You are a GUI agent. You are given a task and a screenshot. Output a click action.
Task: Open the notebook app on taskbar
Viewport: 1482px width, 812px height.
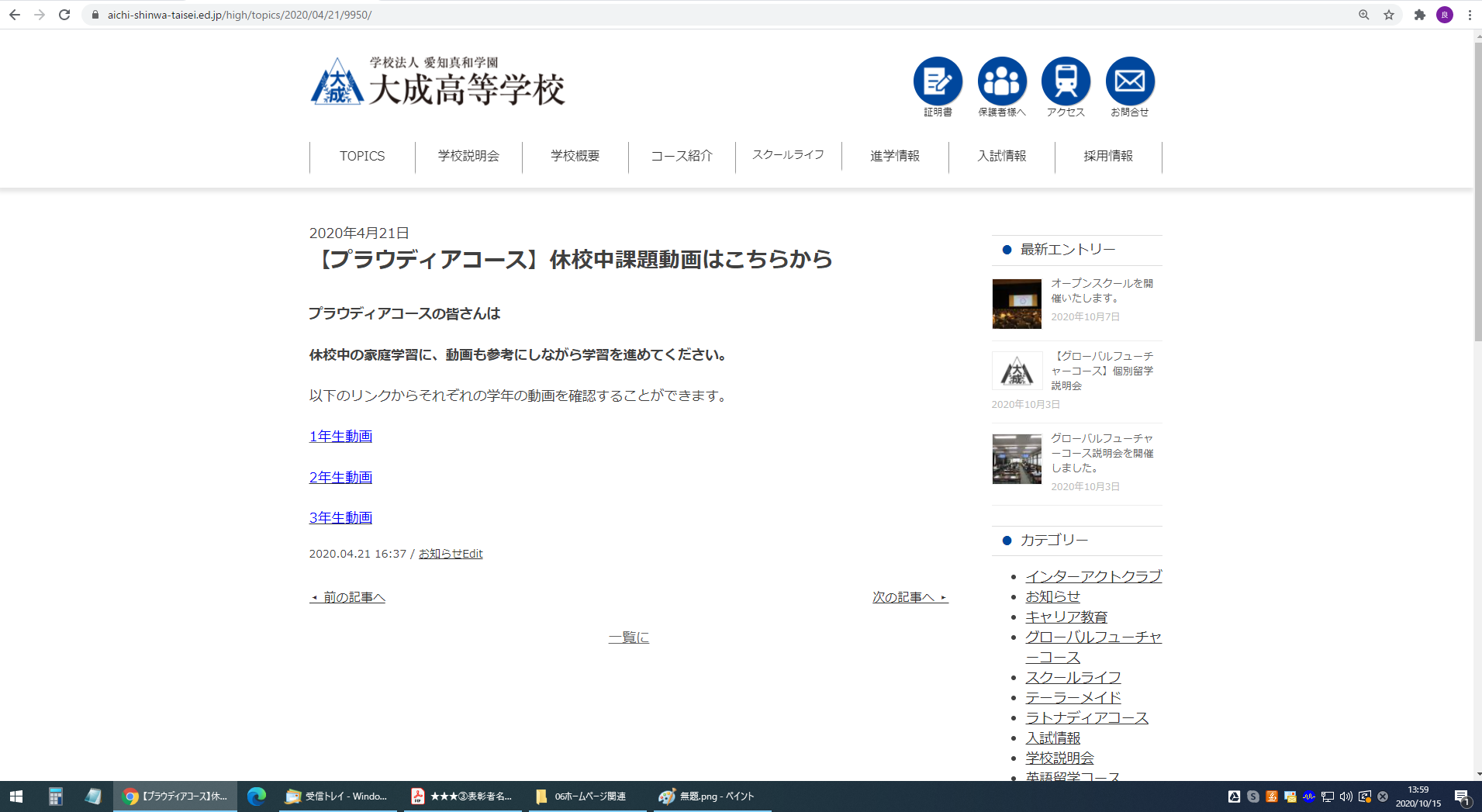click(x=93, y=796)
